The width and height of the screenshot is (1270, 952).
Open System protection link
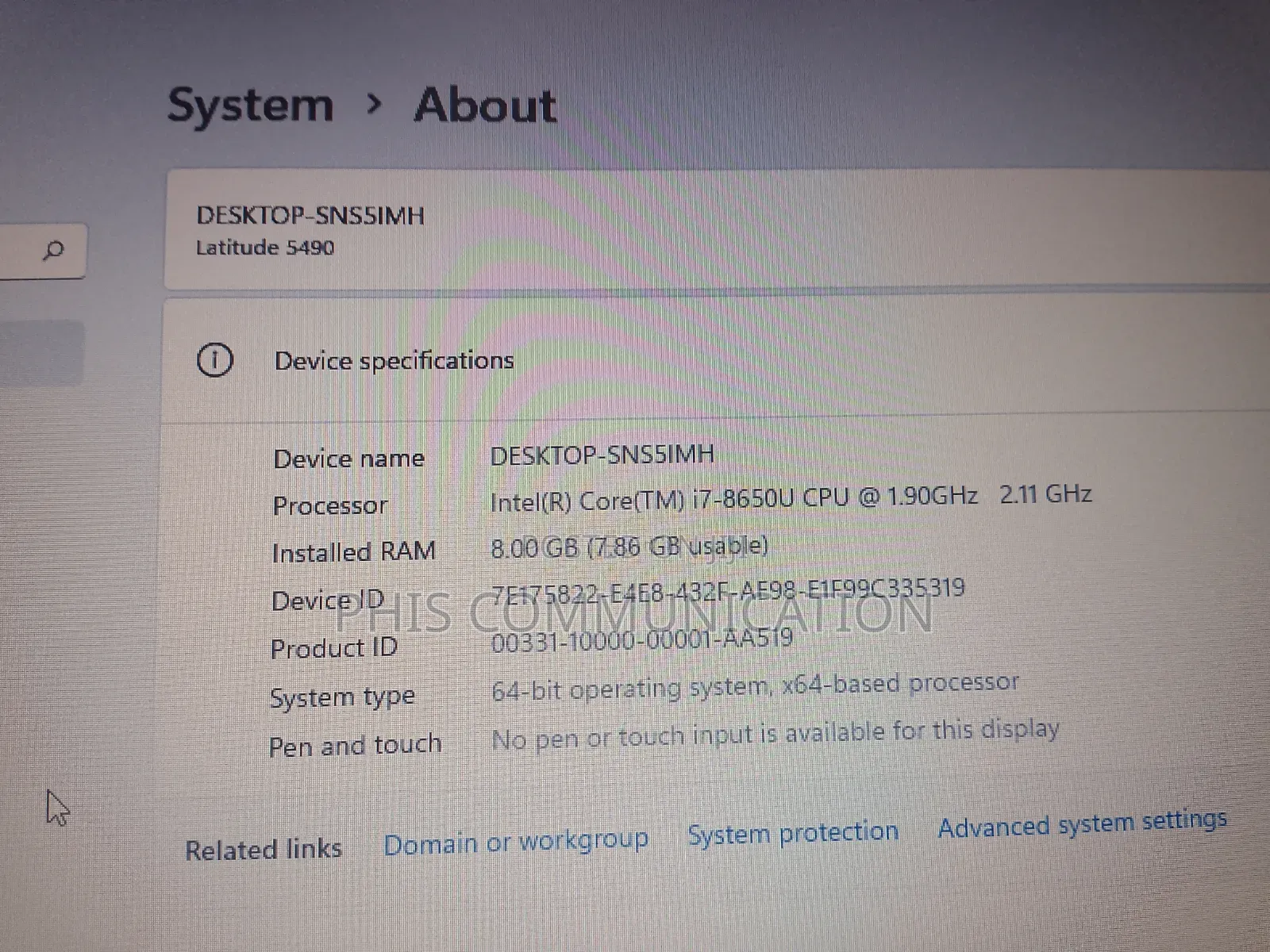(793, 833)
